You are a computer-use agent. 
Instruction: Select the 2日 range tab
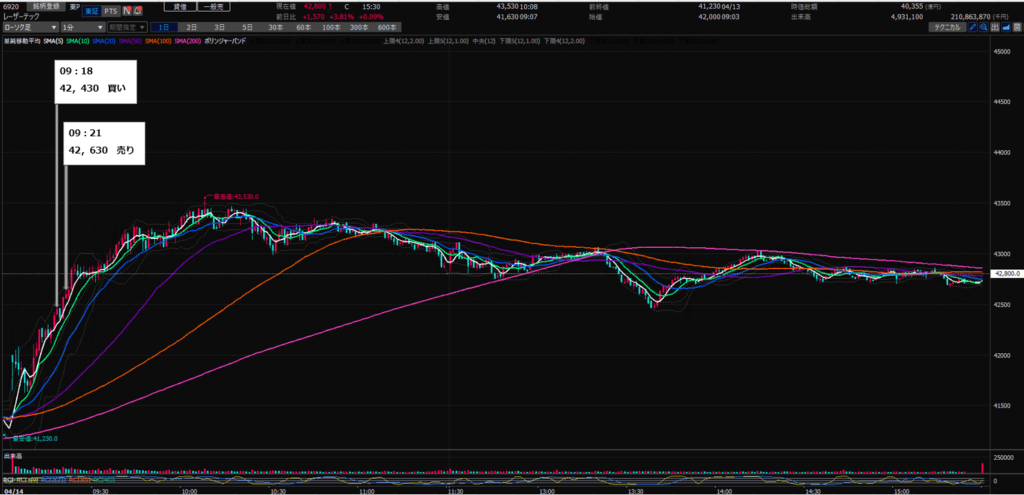pyautogui.click(x=191, y=27)
